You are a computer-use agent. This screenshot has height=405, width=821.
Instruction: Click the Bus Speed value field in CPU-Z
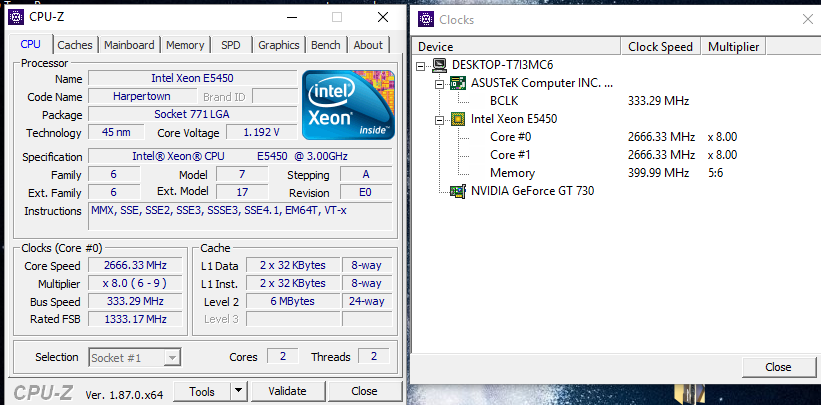[x=135, y=301]
